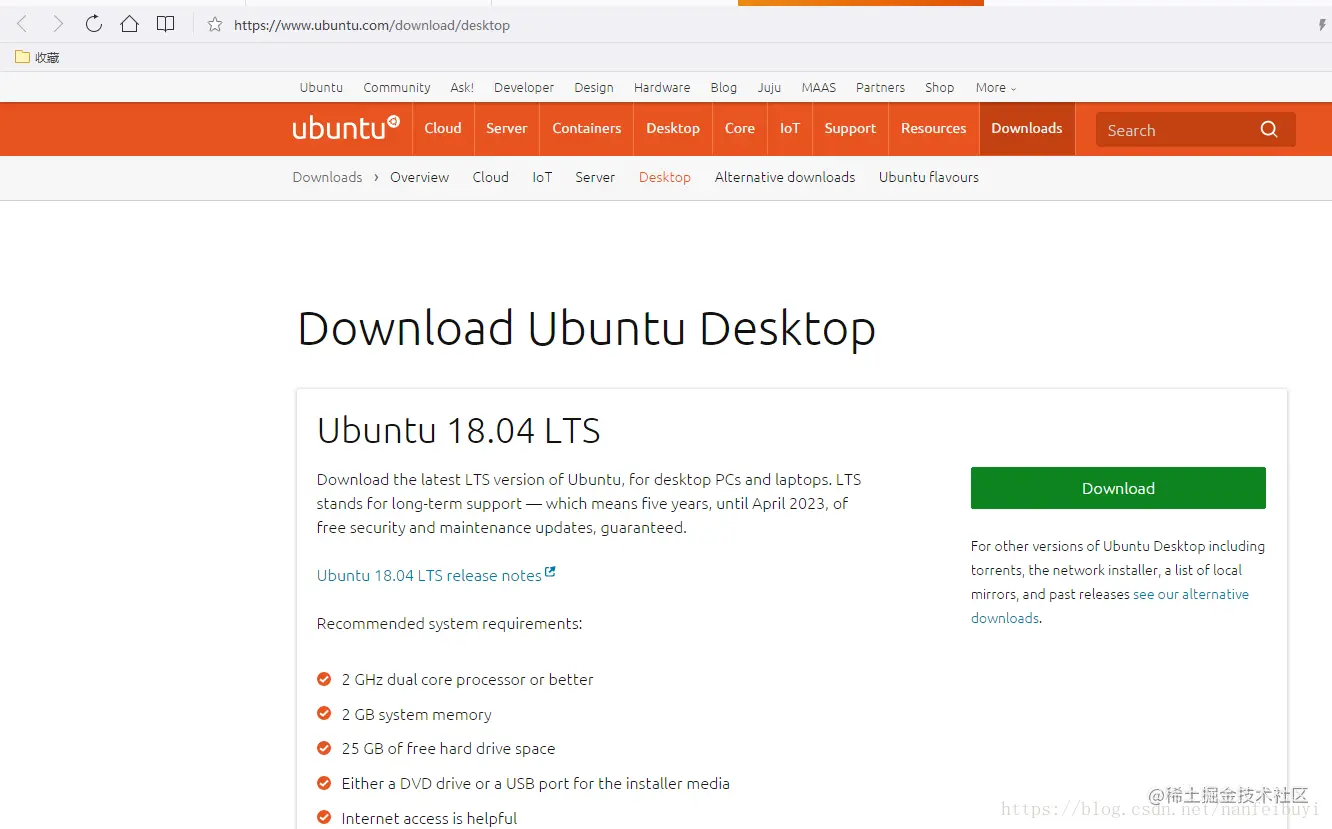The height and width of the screenshot is (829, 1332).
Task: Open the Shop link in the top bar
Action: pos(939,87)
